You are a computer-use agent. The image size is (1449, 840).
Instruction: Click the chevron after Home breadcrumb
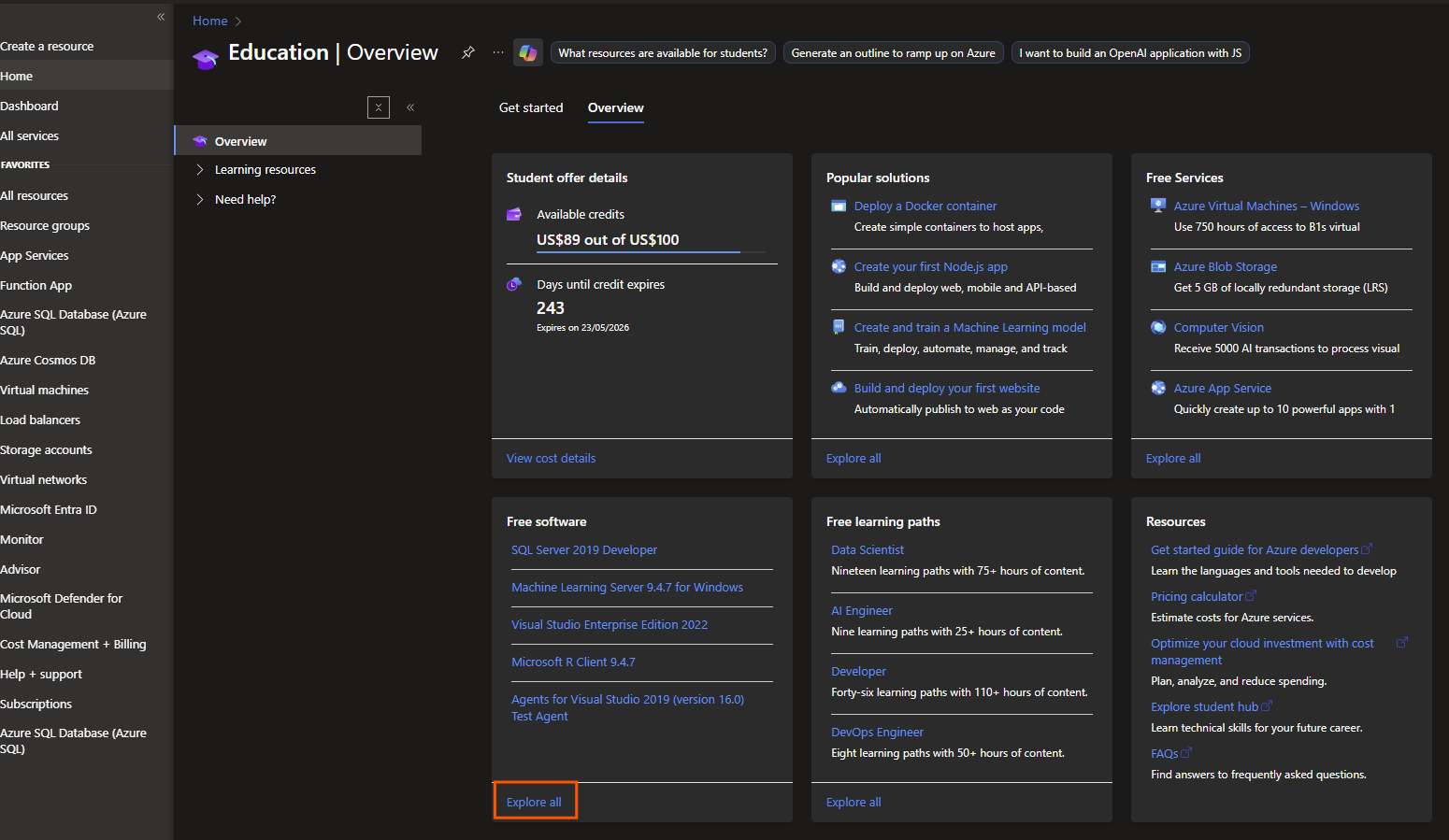click(x=238, y=21)
